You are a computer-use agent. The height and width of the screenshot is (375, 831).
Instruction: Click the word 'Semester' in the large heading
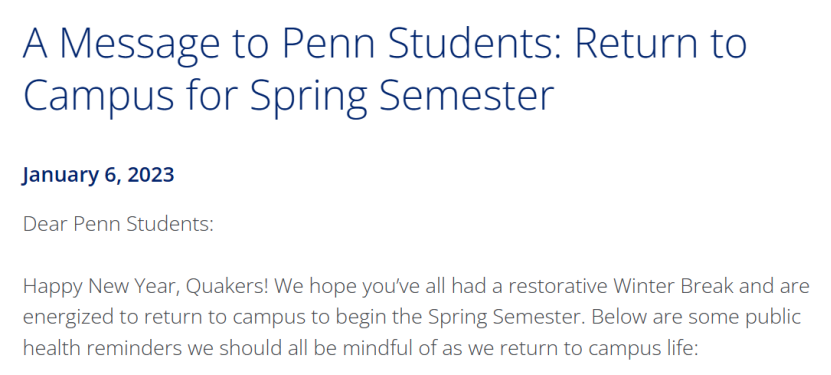click(x=467, y=95)
